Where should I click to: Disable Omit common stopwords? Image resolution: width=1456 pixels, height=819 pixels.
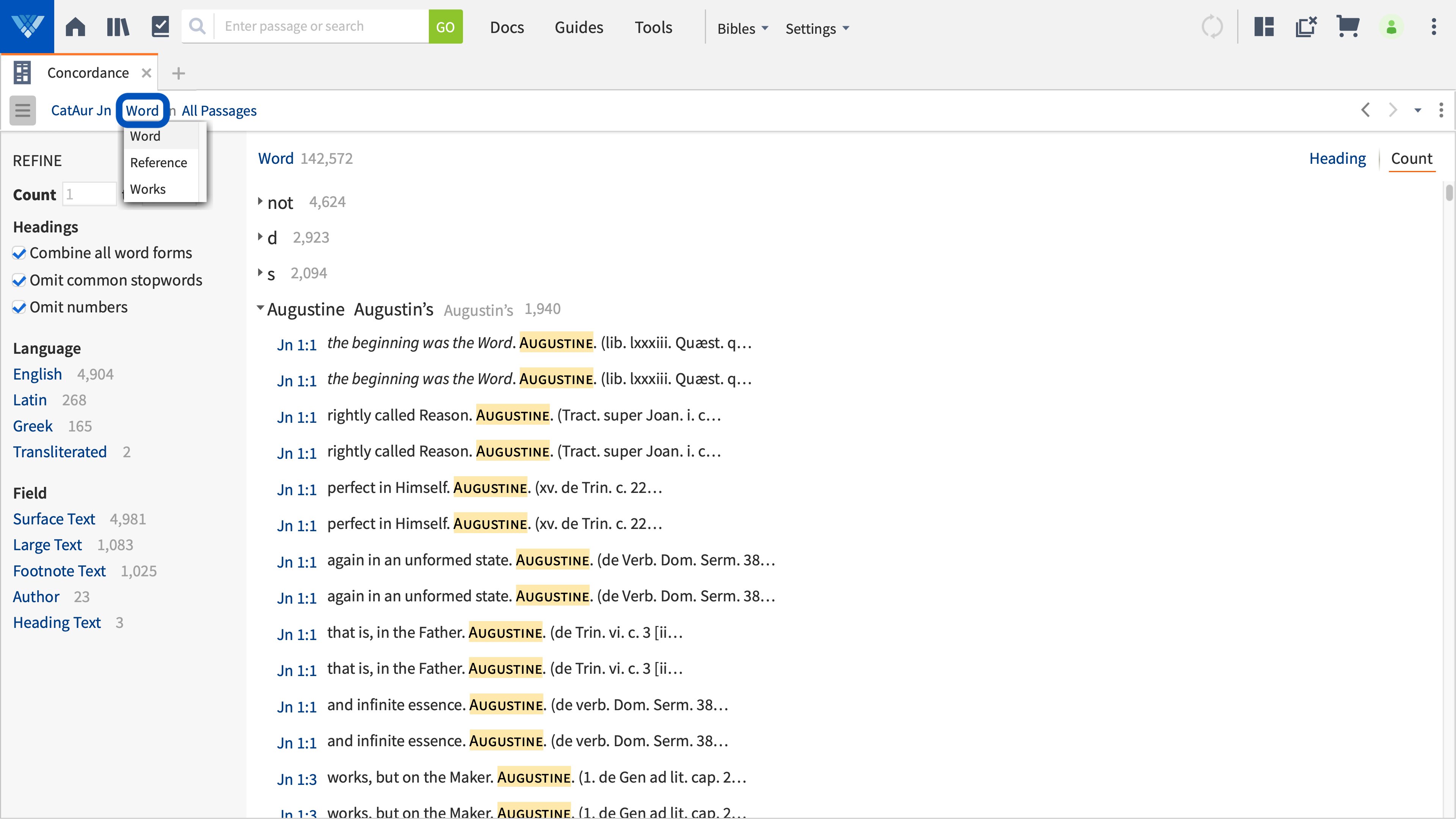point(19,280)
